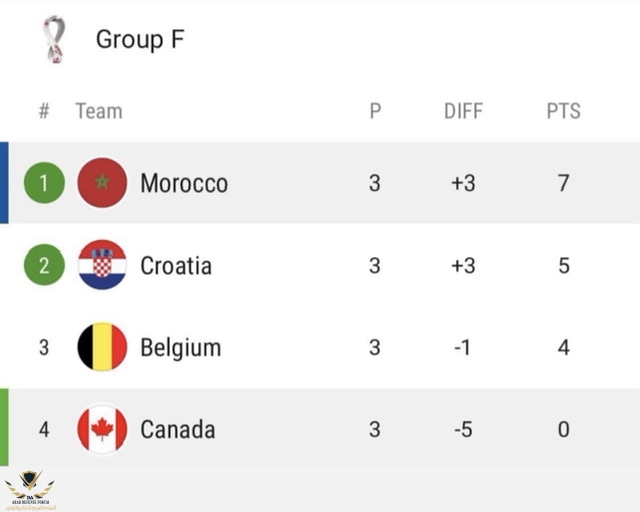Viewport: 640px width, 512px height.
Task: Open the Croatia team name
Action: coord(176,265)
